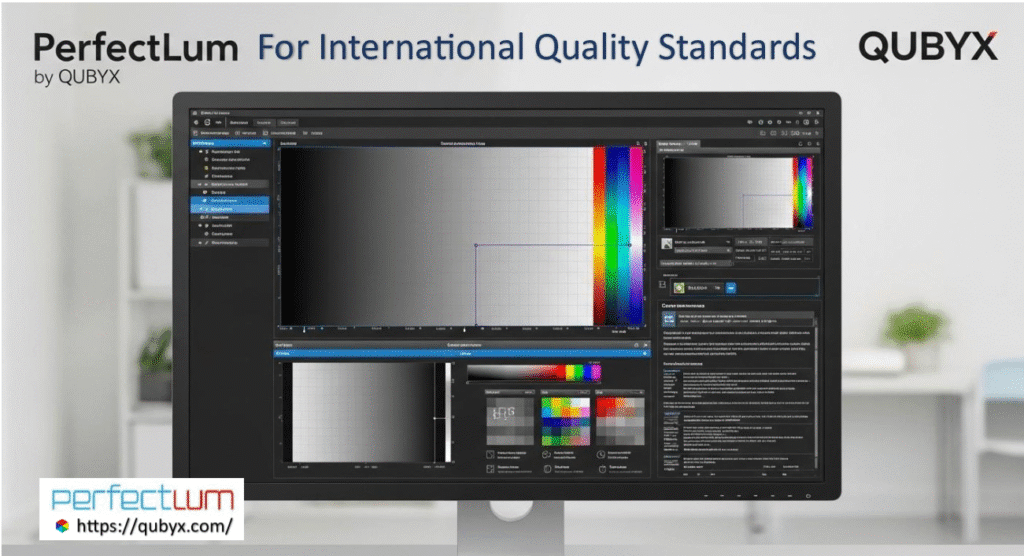This screenshot has height=556, width=1024.
Task: Click the small multicolor QUBYX icon beside the URL
Action: pyautogui.click(x=60, y=525)
